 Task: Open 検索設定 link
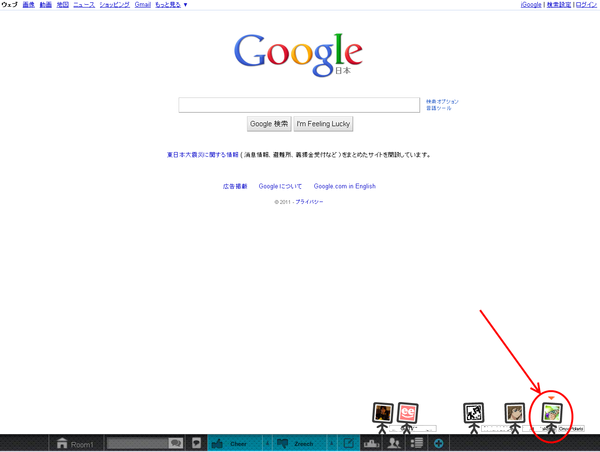coord(559,5)
